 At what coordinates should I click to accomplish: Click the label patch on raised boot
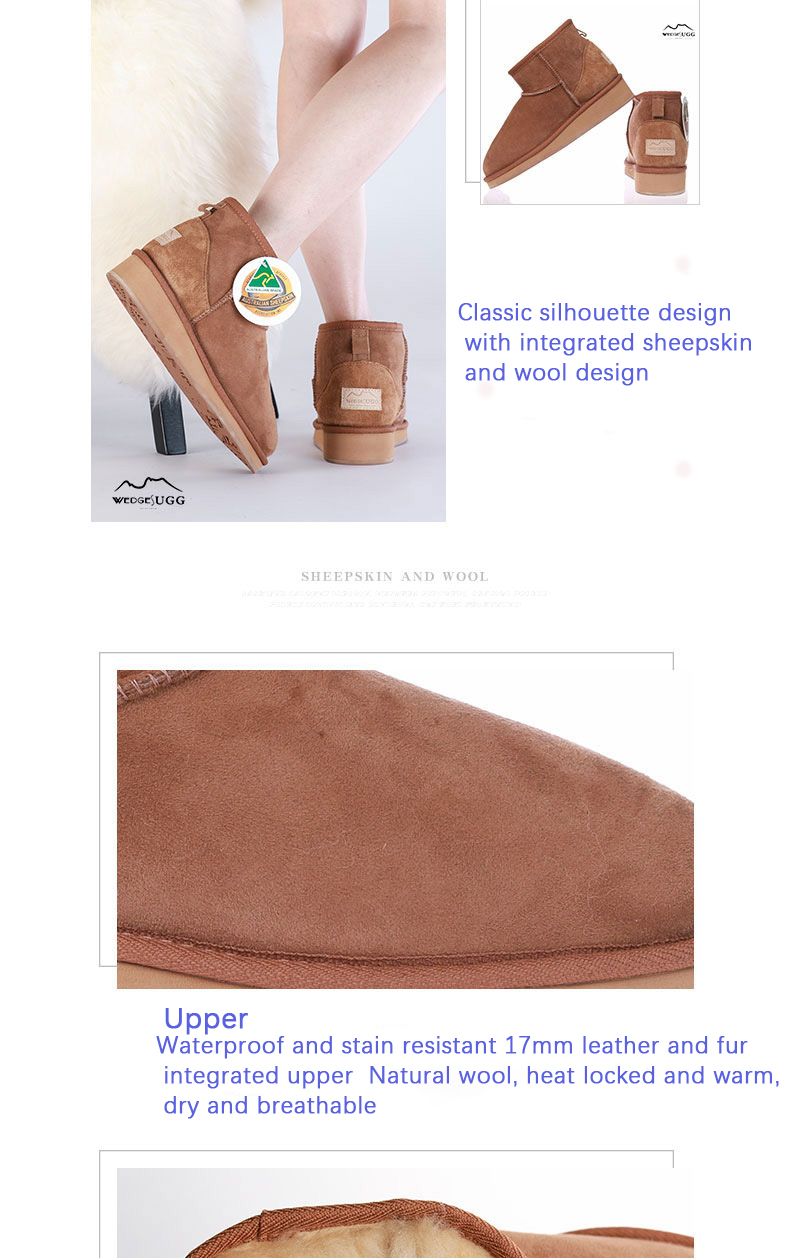tap(170, 236)
